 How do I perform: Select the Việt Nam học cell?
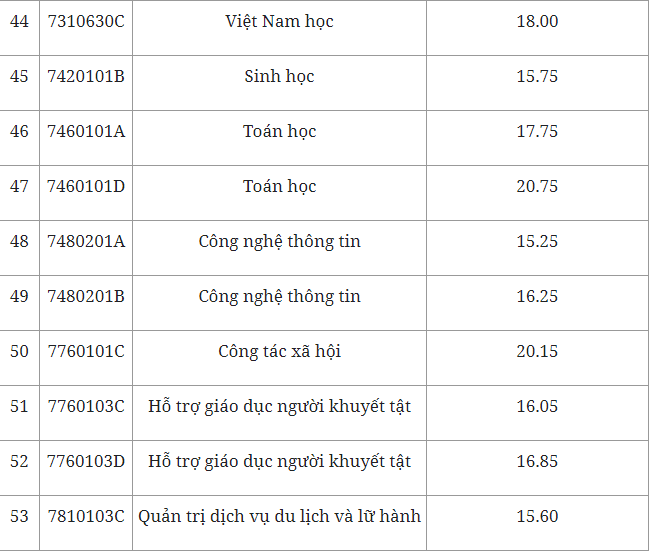click(279, 22)
